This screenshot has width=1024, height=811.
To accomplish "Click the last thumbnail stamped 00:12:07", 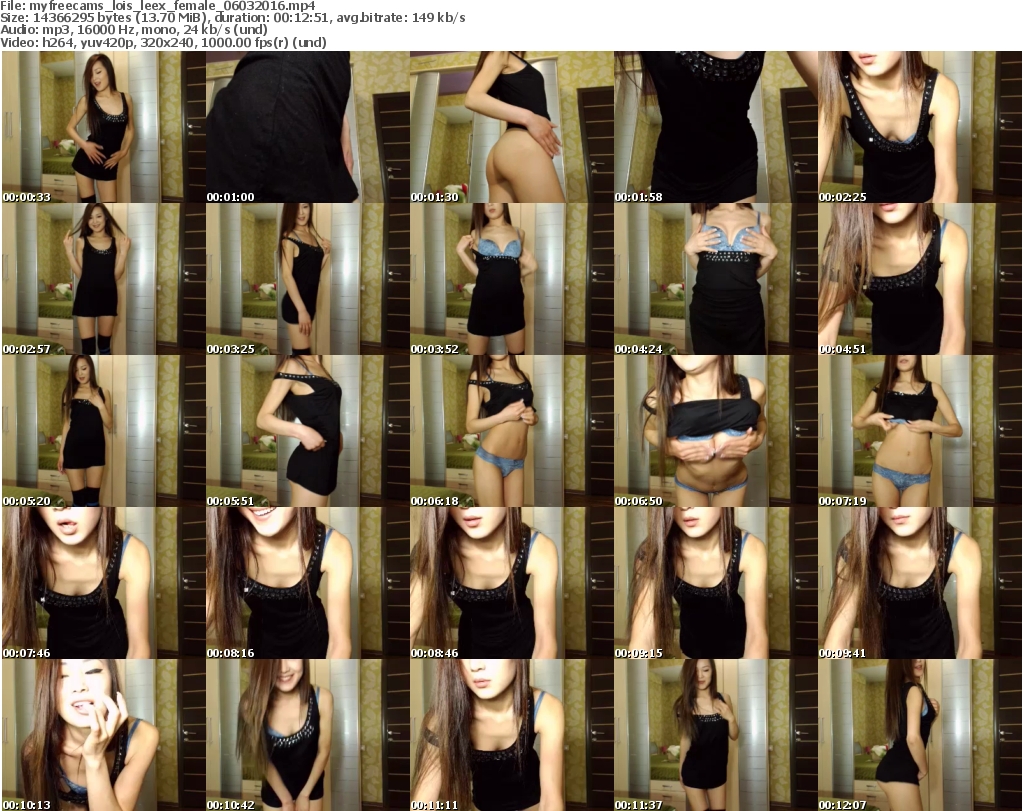I will 920,735.
